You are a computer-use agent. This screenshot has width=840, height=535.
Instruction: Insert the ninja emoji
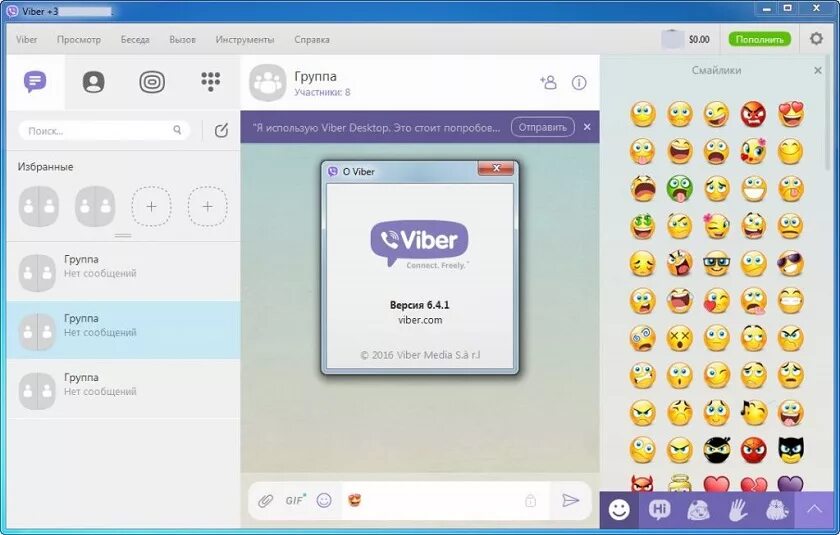pyautogui.click(x=717, y=450)
